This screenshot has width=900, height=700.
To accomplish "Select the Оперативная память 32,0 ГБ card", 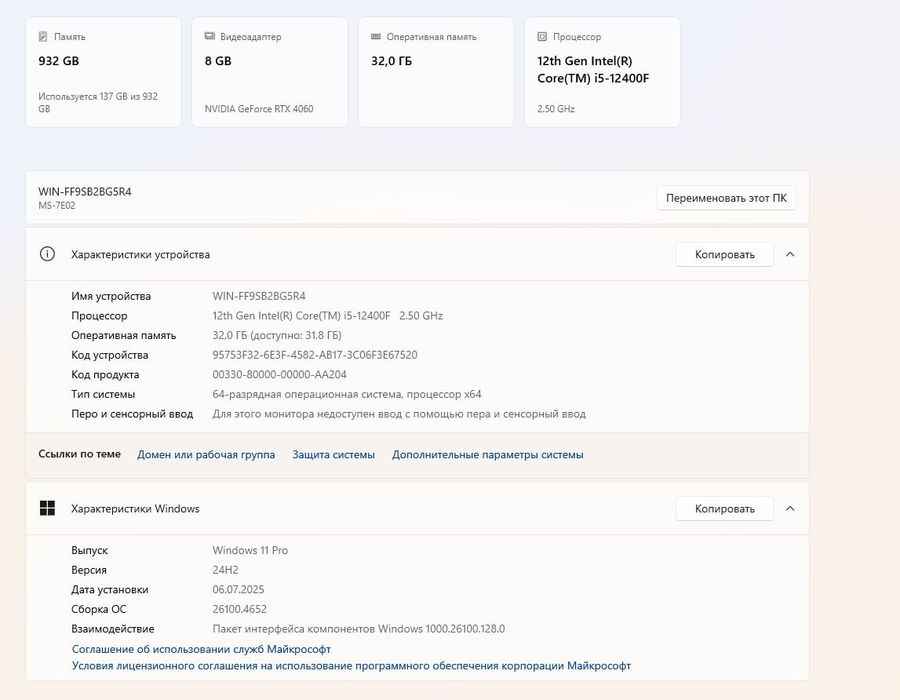I will click(x=436, y=72).
